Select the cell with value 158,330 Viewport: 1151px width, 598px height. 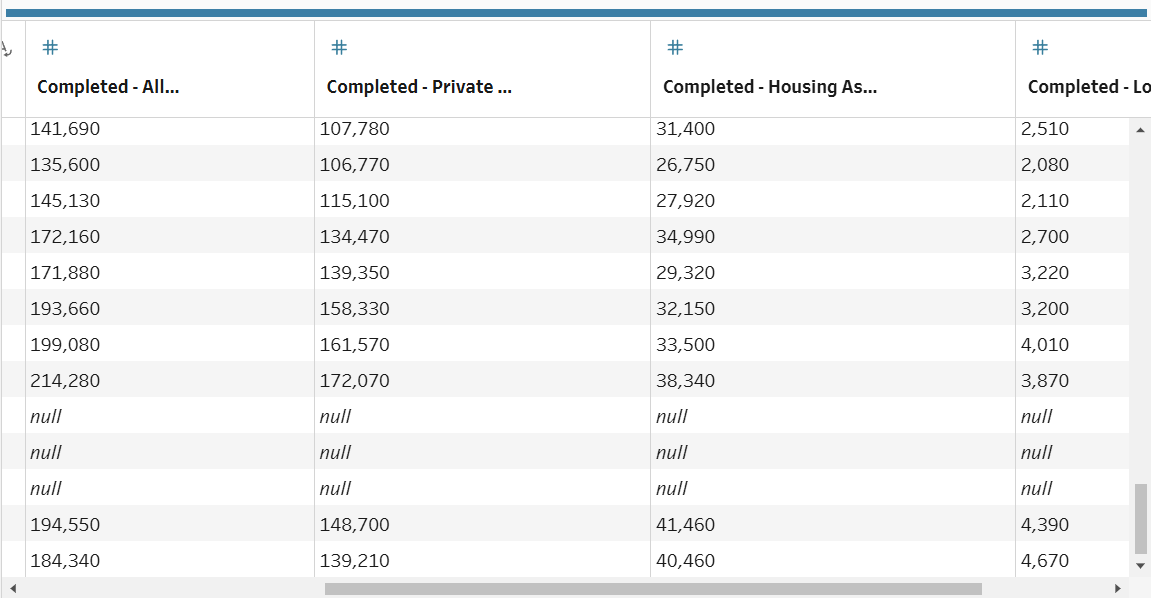pyautogui.click(x=355, y=309)
